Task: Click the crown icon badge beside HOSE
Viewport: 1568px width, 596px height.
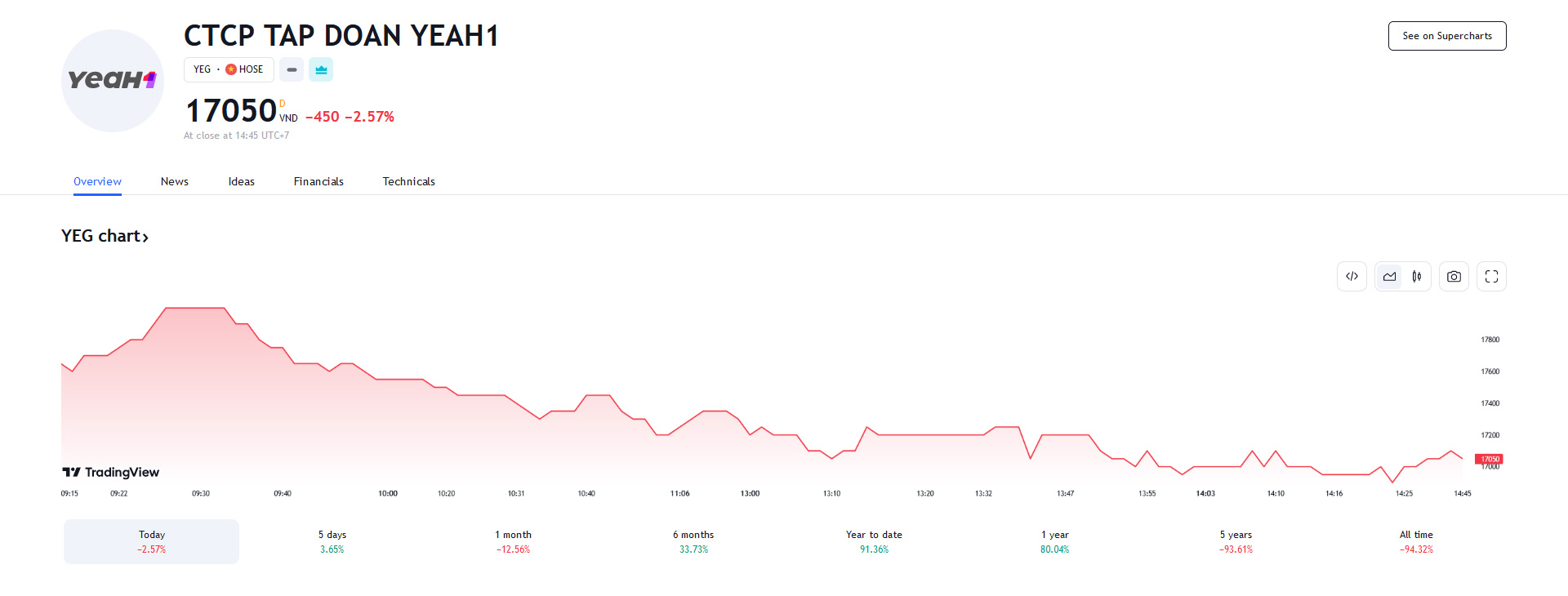Action: [x=321, y=69]
